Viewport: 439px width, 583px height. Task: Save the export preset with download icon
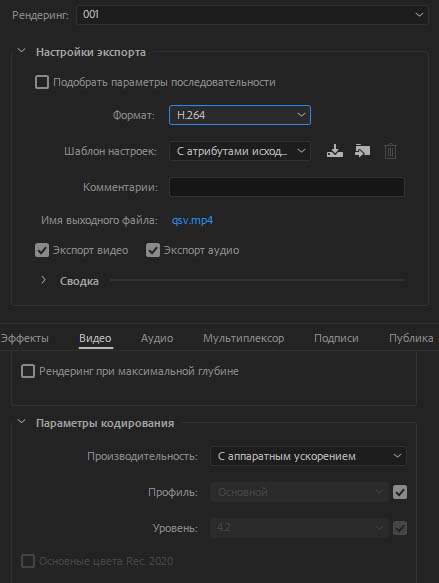click(335, 151)
